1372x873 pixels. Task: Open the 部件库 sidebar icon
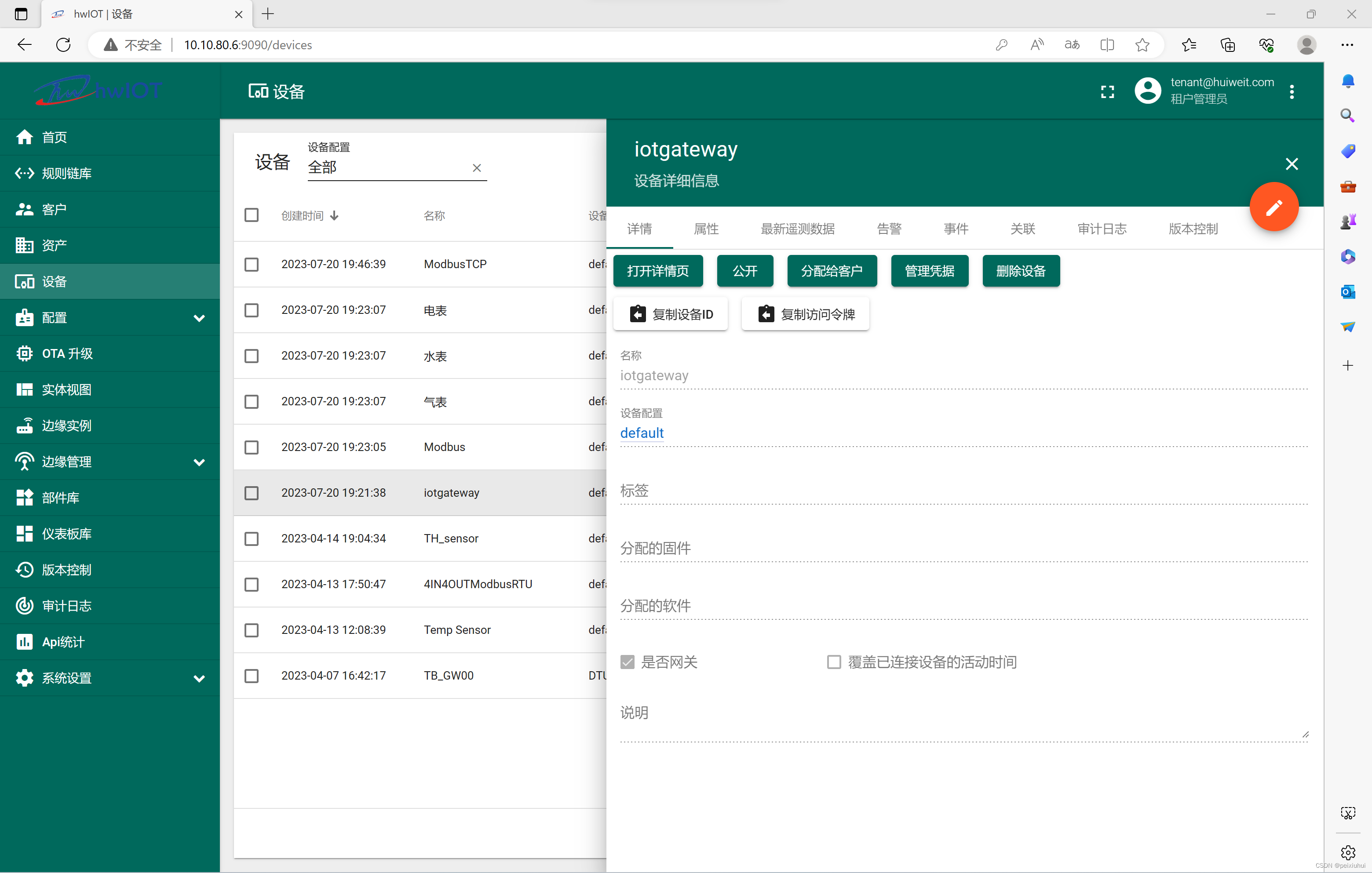pos(24,497)
